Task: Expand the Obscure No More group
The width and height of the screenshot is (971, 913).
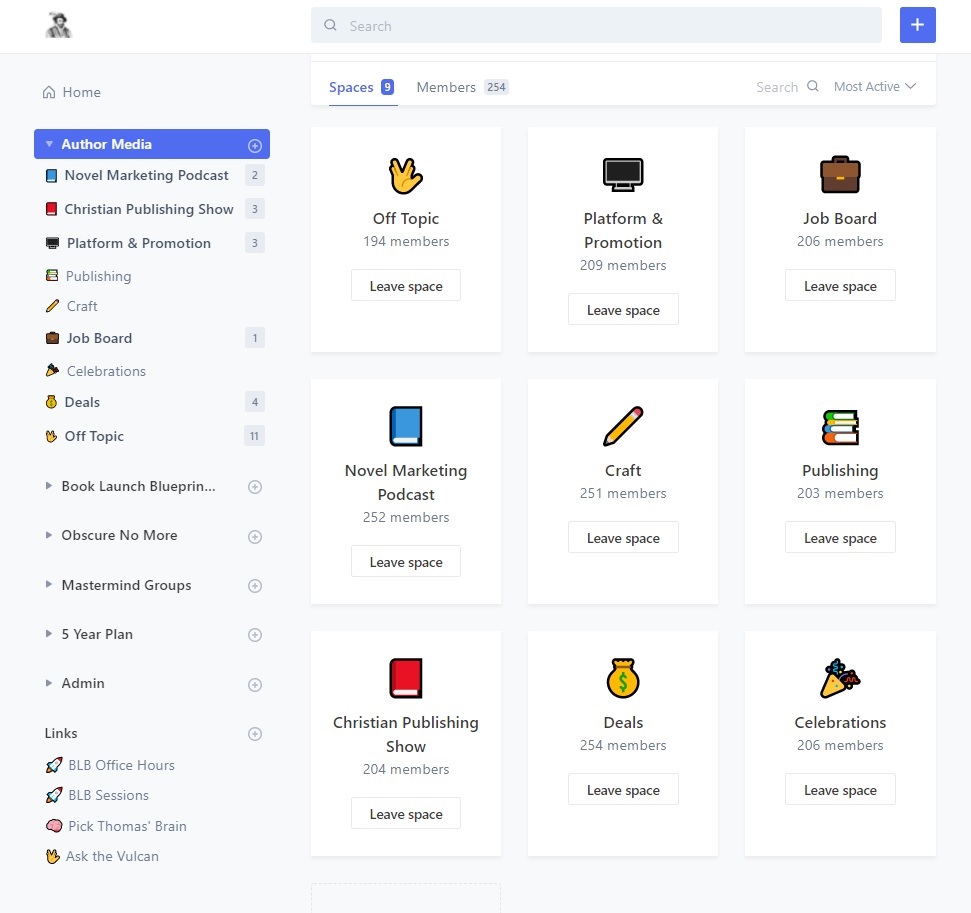Action: click(49, 535)
